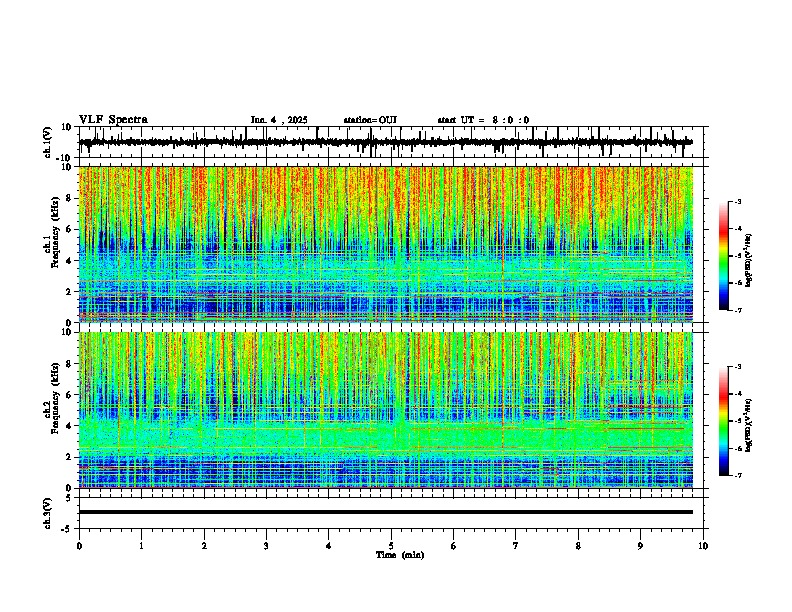Click the "6" kHz tick of ch.1 spectrogram
This screenshot has width=792, height=612.
tap(69, 230)
